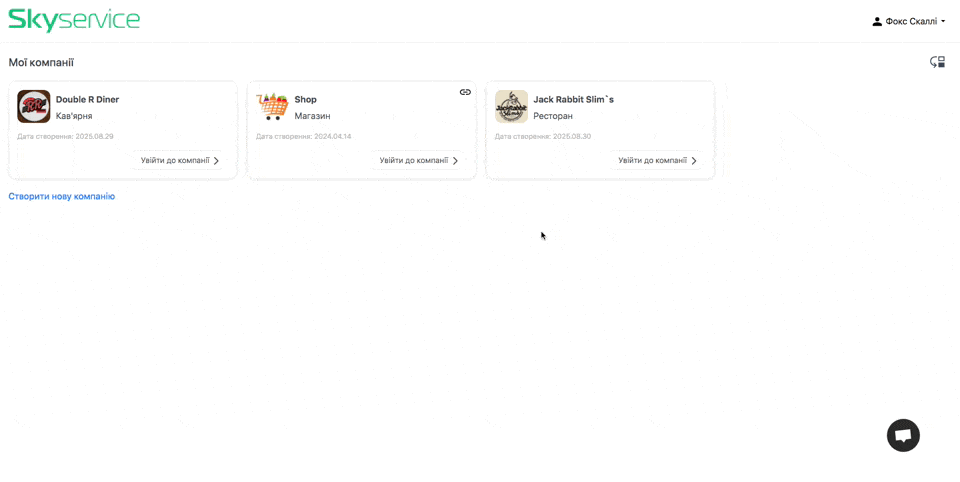Click the Double R Diner logo thumbnail
The image size is (960, 482).
click(x=34, y=107)
